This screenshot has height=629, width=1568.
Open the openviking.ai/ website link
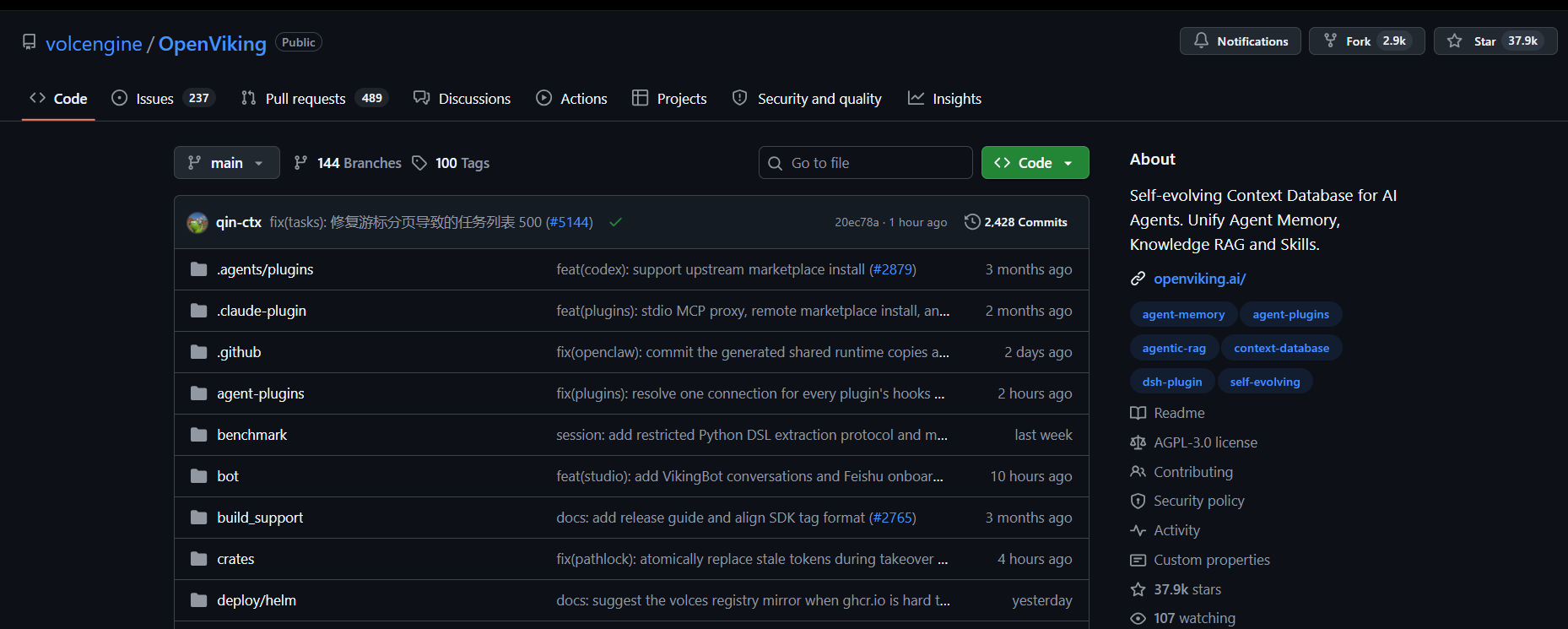1199,279
